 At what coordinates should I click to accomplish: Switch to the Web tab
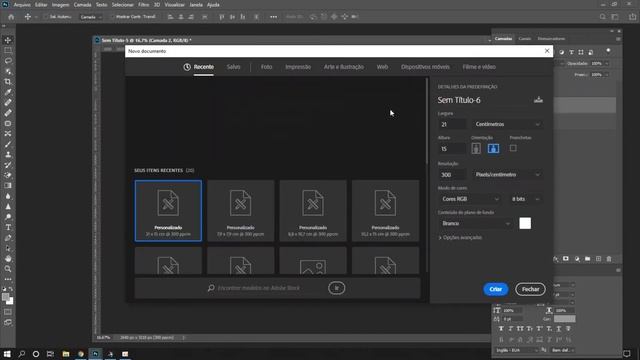[382, 67]
